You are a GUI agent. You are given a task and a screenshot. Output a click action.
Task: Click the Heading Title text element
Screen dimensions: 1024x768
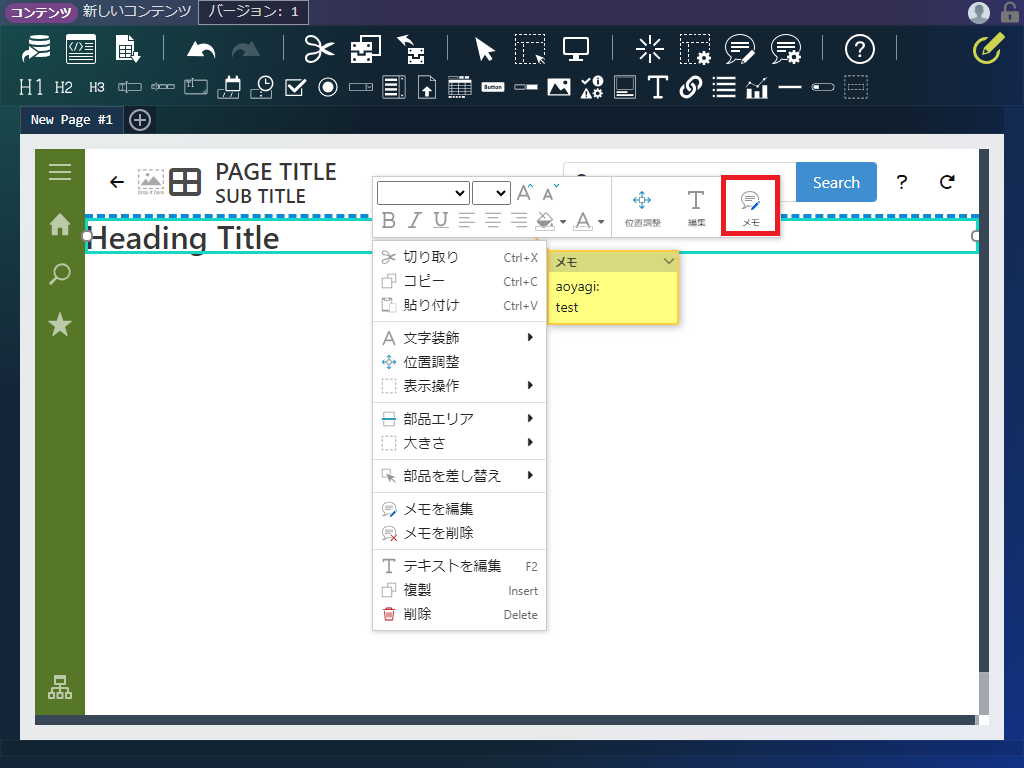pos(185,238)
